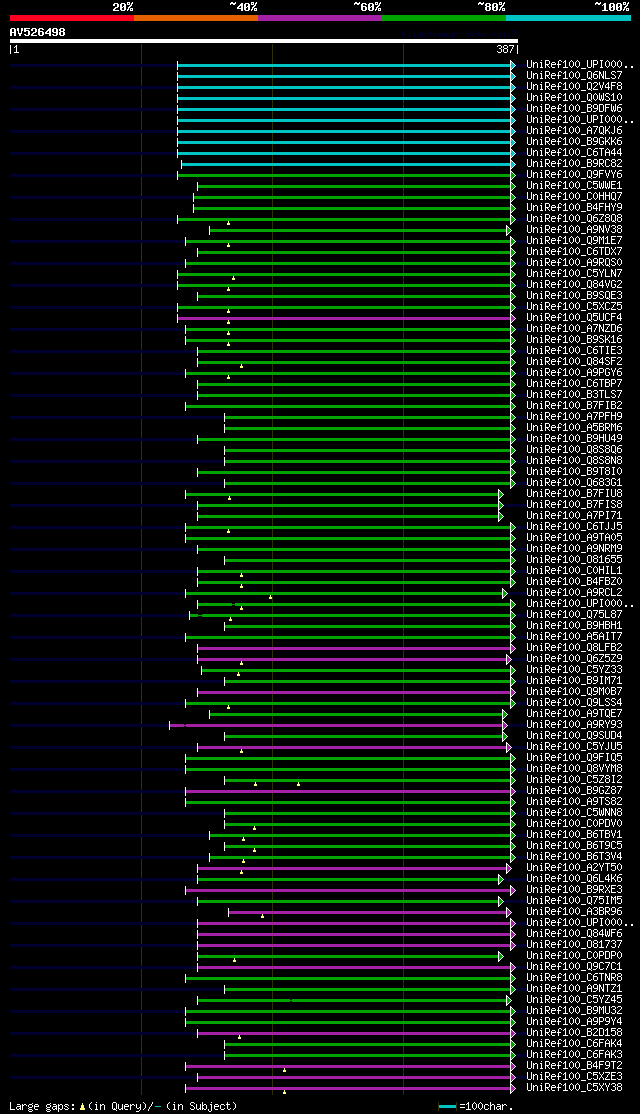Viewport: 640px width, 1114px height.
Task: Open hit UniRef100_Q683G1
Action: click(x=575, y=483)
